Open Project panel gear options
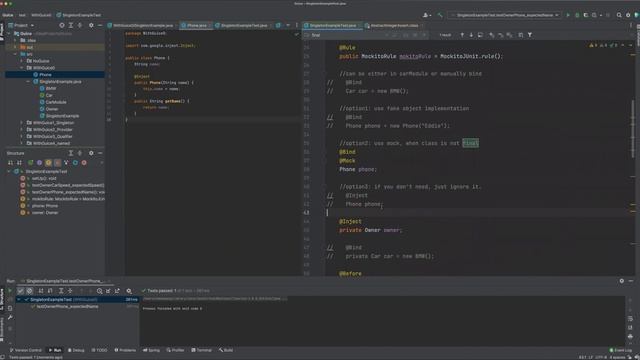The height and width of the screenshot is (360, 640). (91, 25)
